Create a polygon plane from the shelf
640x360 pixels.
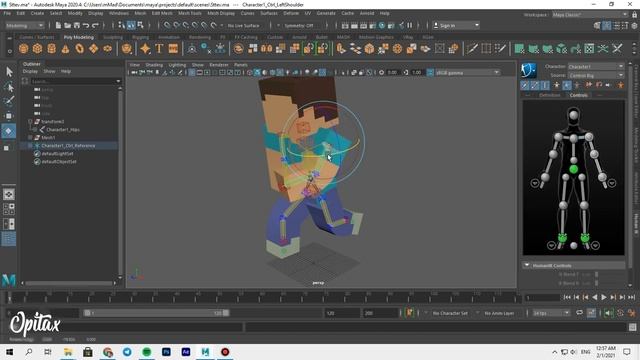coord(93,49)
